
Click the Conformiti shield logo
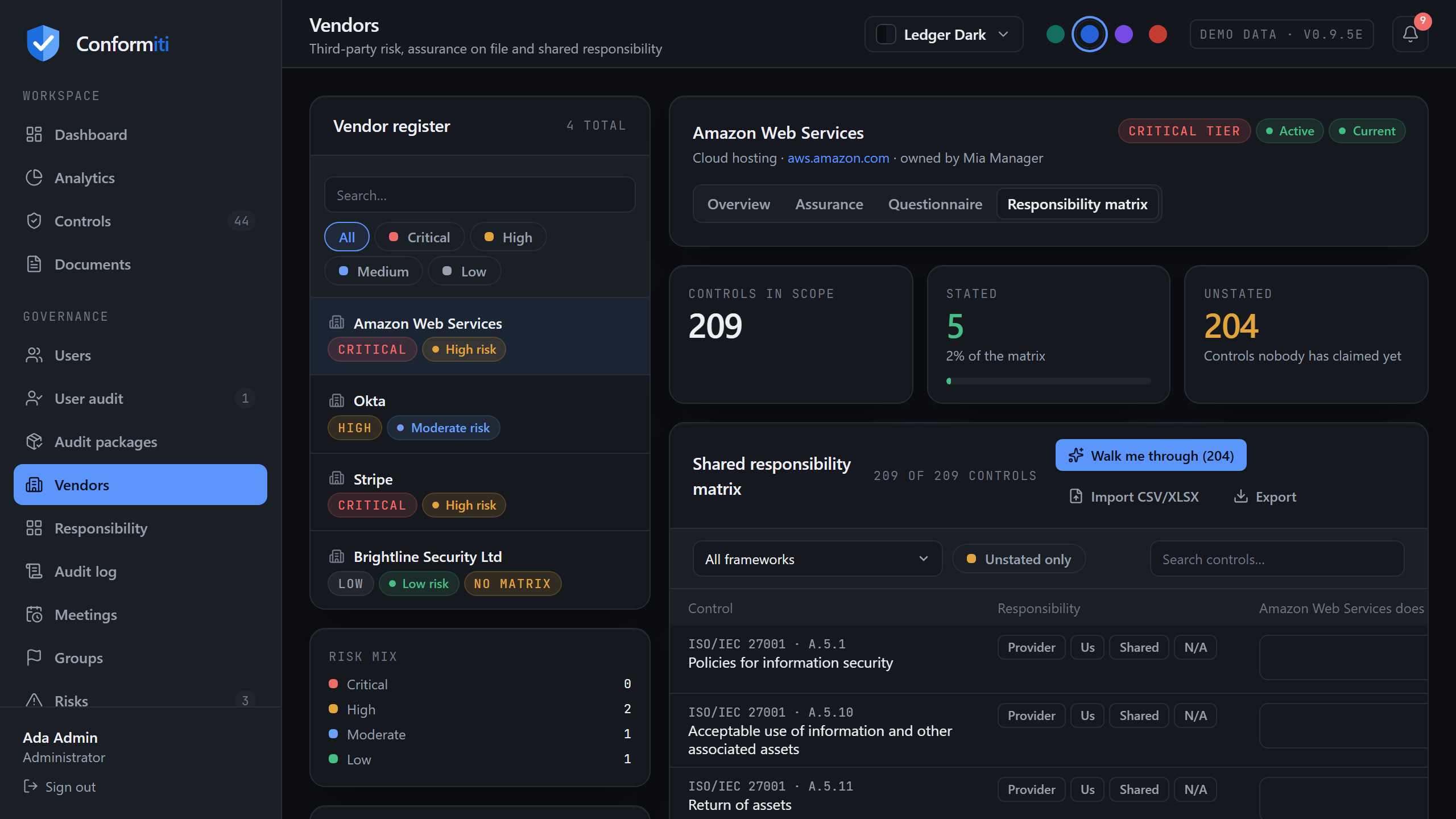43,43
